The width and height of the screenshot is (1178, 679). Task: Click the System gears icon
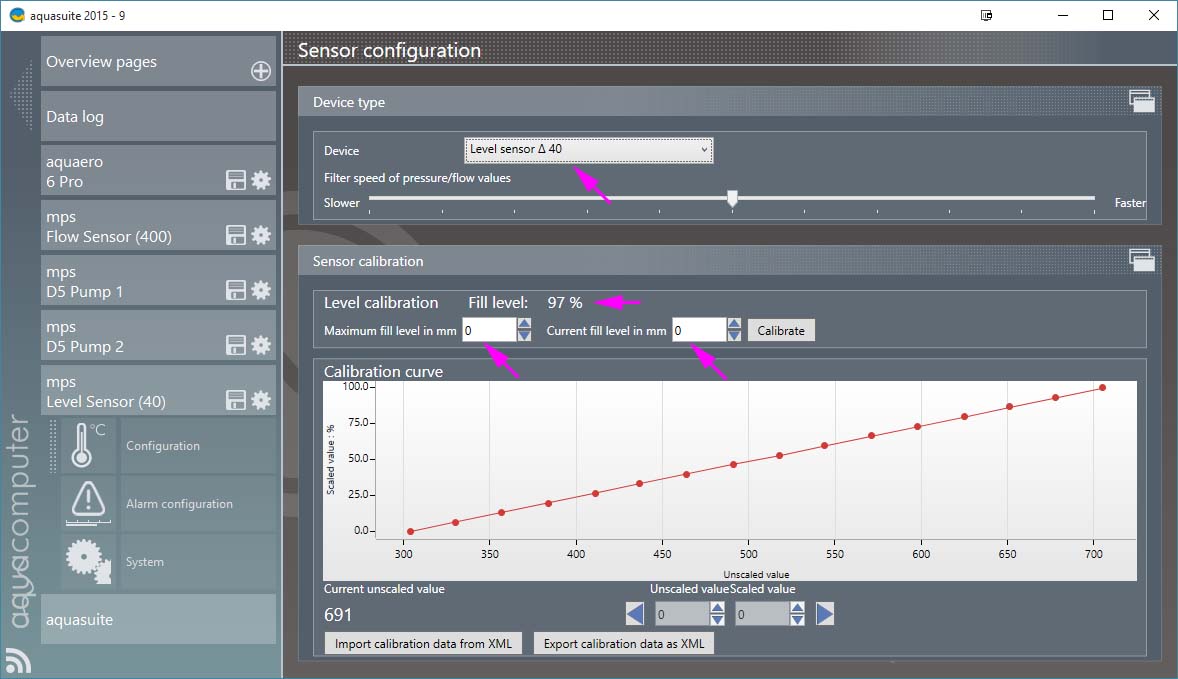(x=89, y=561)
